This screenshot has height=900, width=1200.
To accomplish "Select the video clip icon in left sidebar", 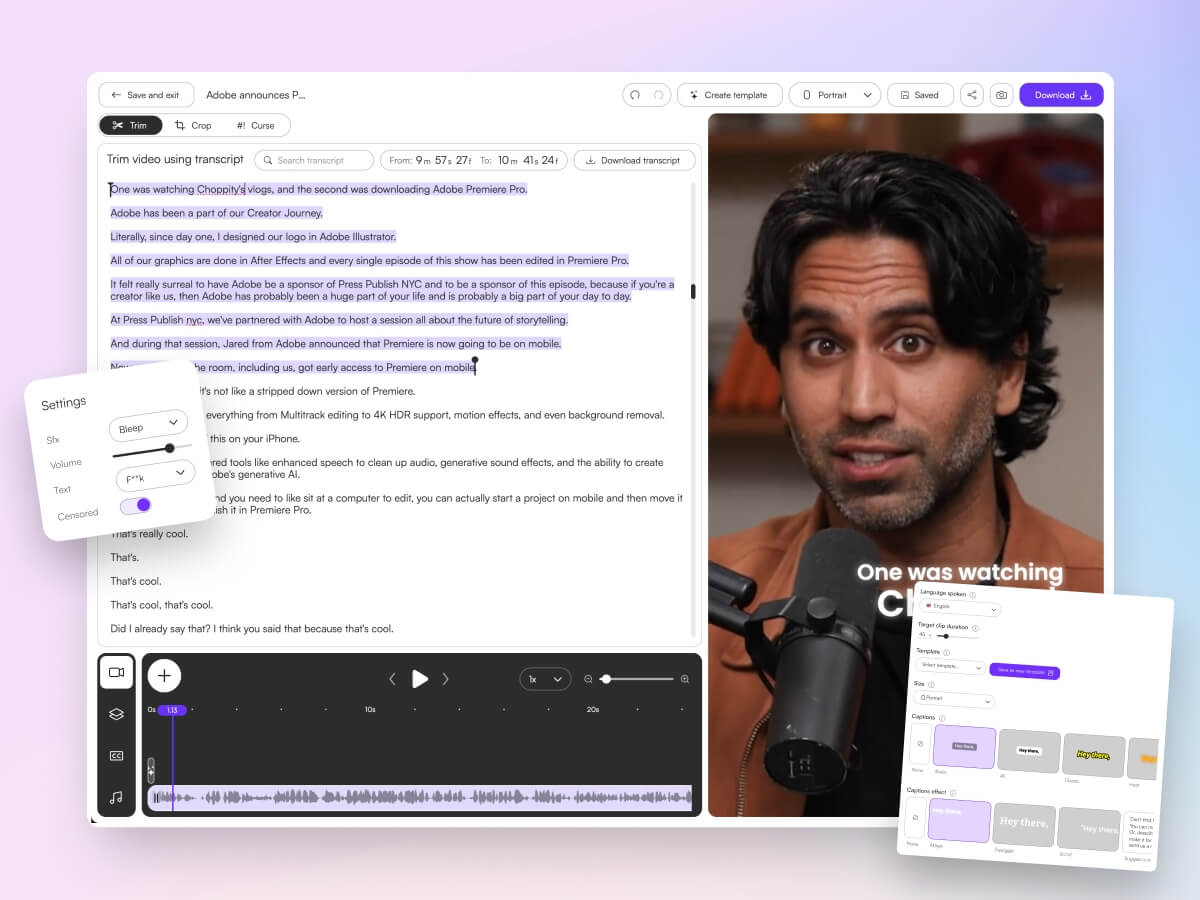I will click(x=117, y=672).
